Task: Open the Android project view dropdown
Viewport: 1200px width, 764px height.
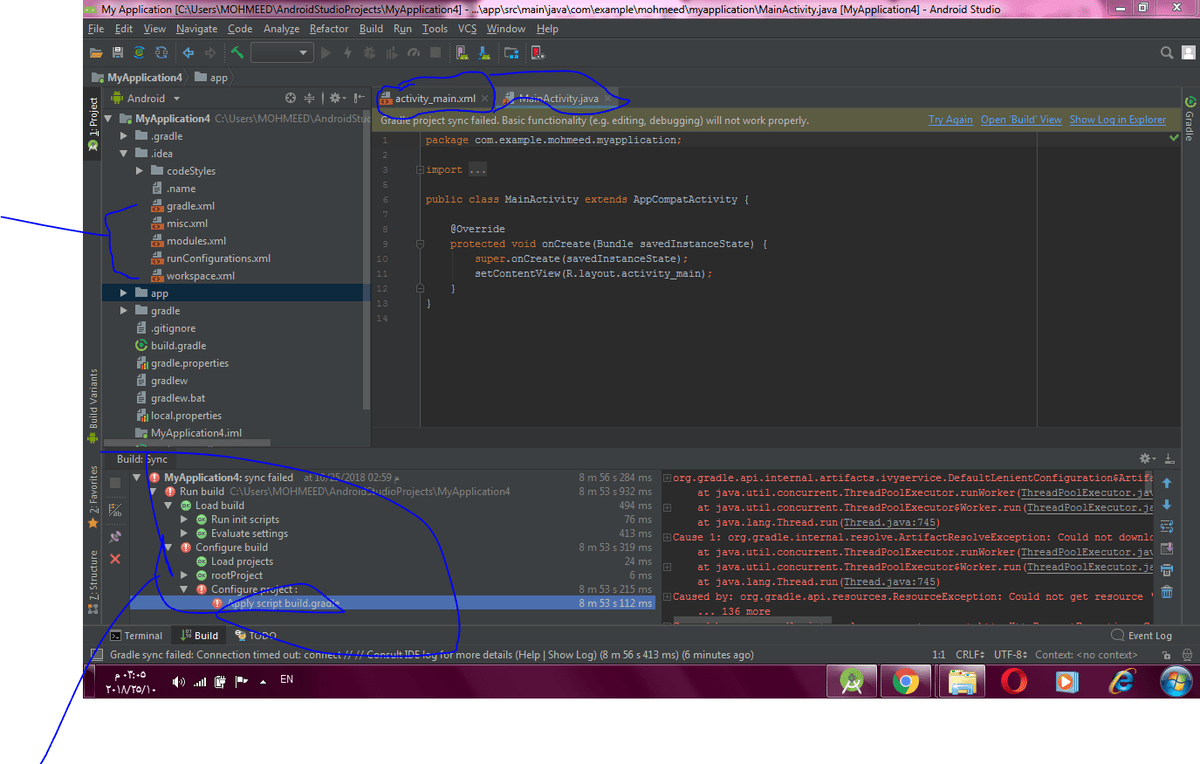Action: pyautogui.click(x=148, y=98)
